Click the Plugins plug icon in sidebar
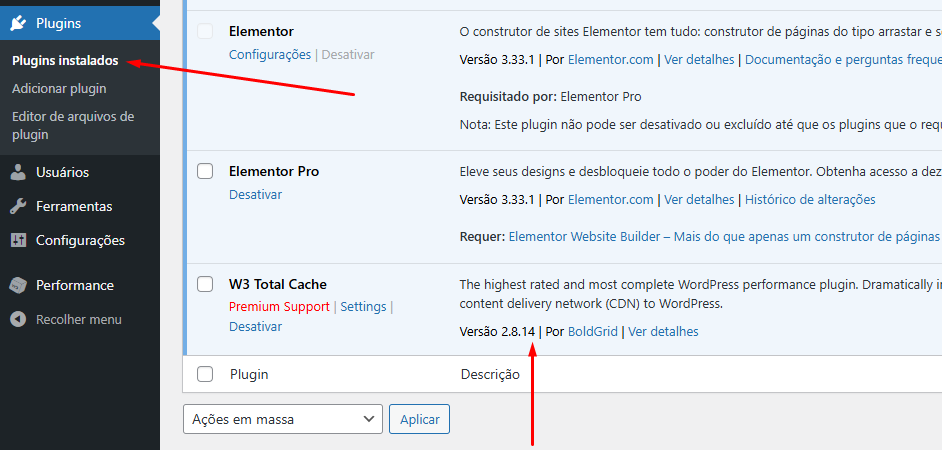 point(18,23)
